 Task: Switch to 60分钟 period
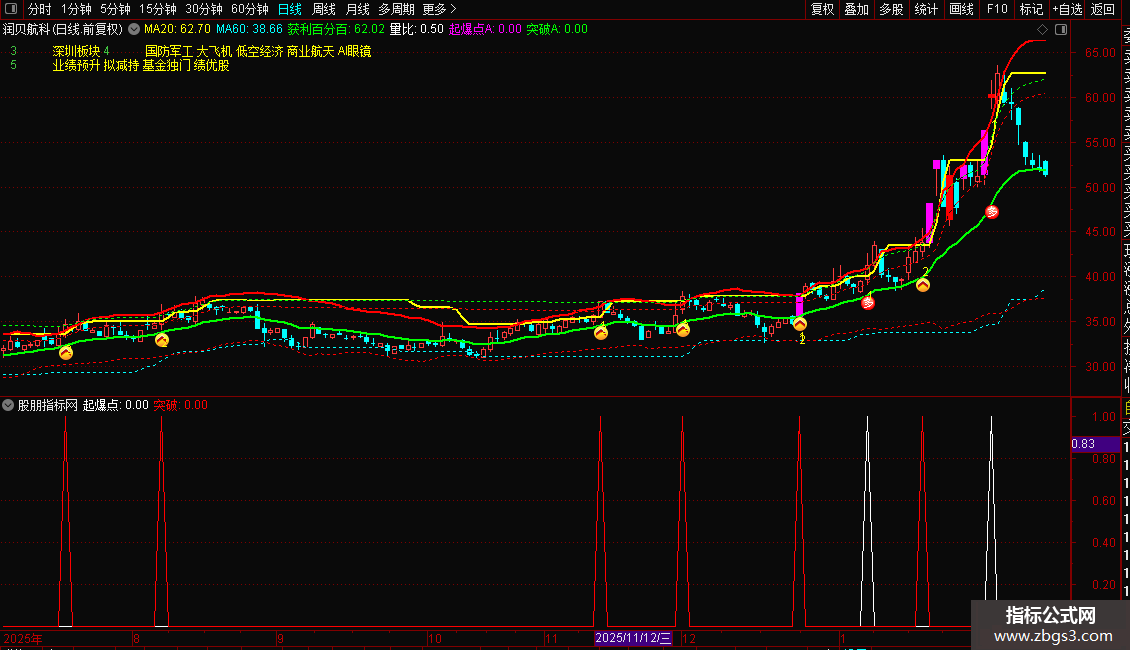click(250, 9)
